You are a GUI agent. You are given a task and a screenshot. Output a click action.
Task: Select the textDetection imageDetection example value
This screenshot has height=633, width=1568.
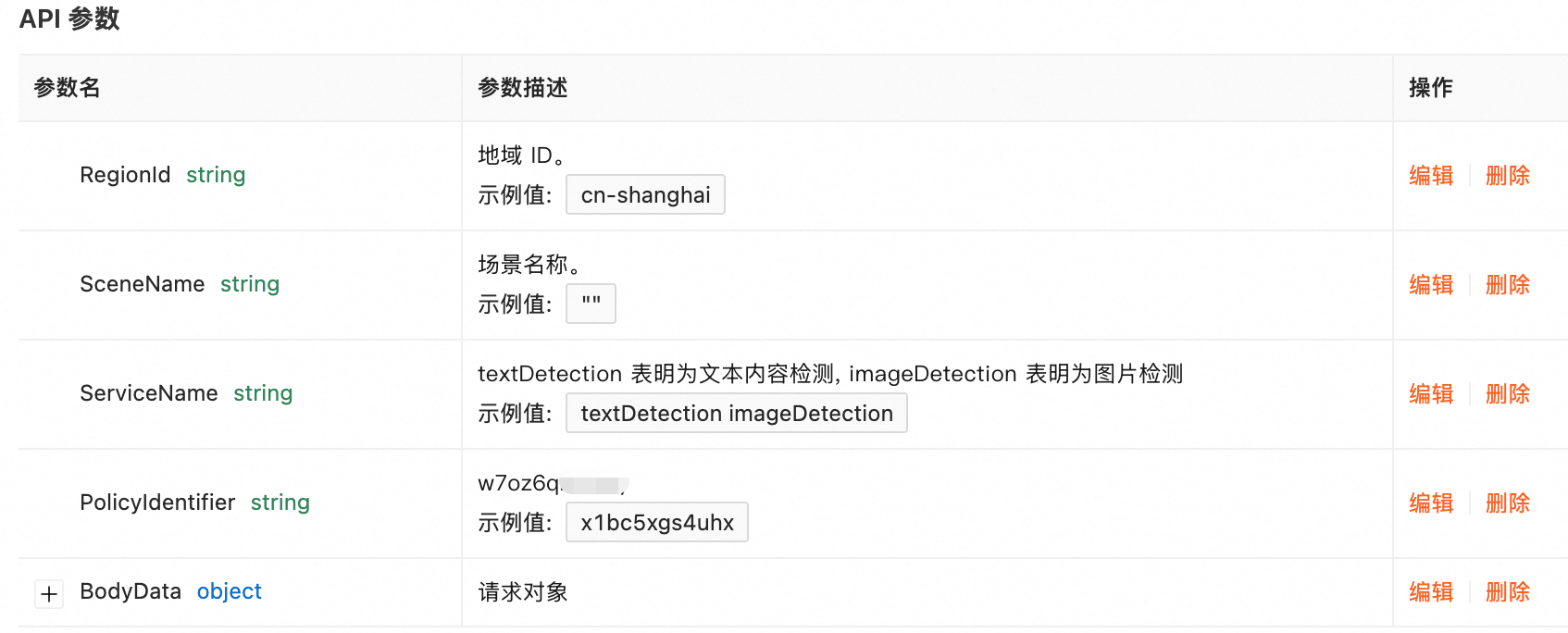pyautogui.click(x=736, y=414)
